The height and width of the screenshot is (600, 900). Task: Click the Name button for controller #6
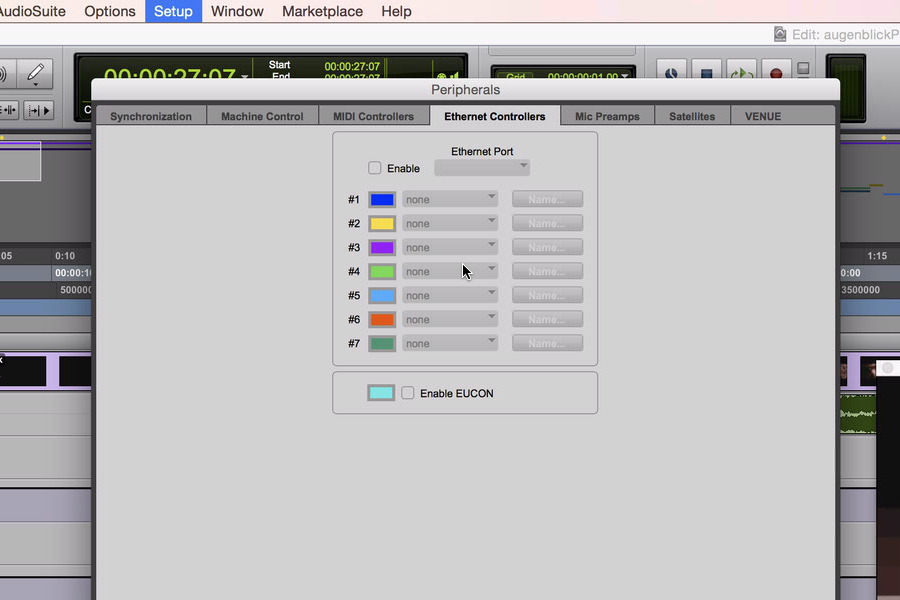click(x=547, y=319)
